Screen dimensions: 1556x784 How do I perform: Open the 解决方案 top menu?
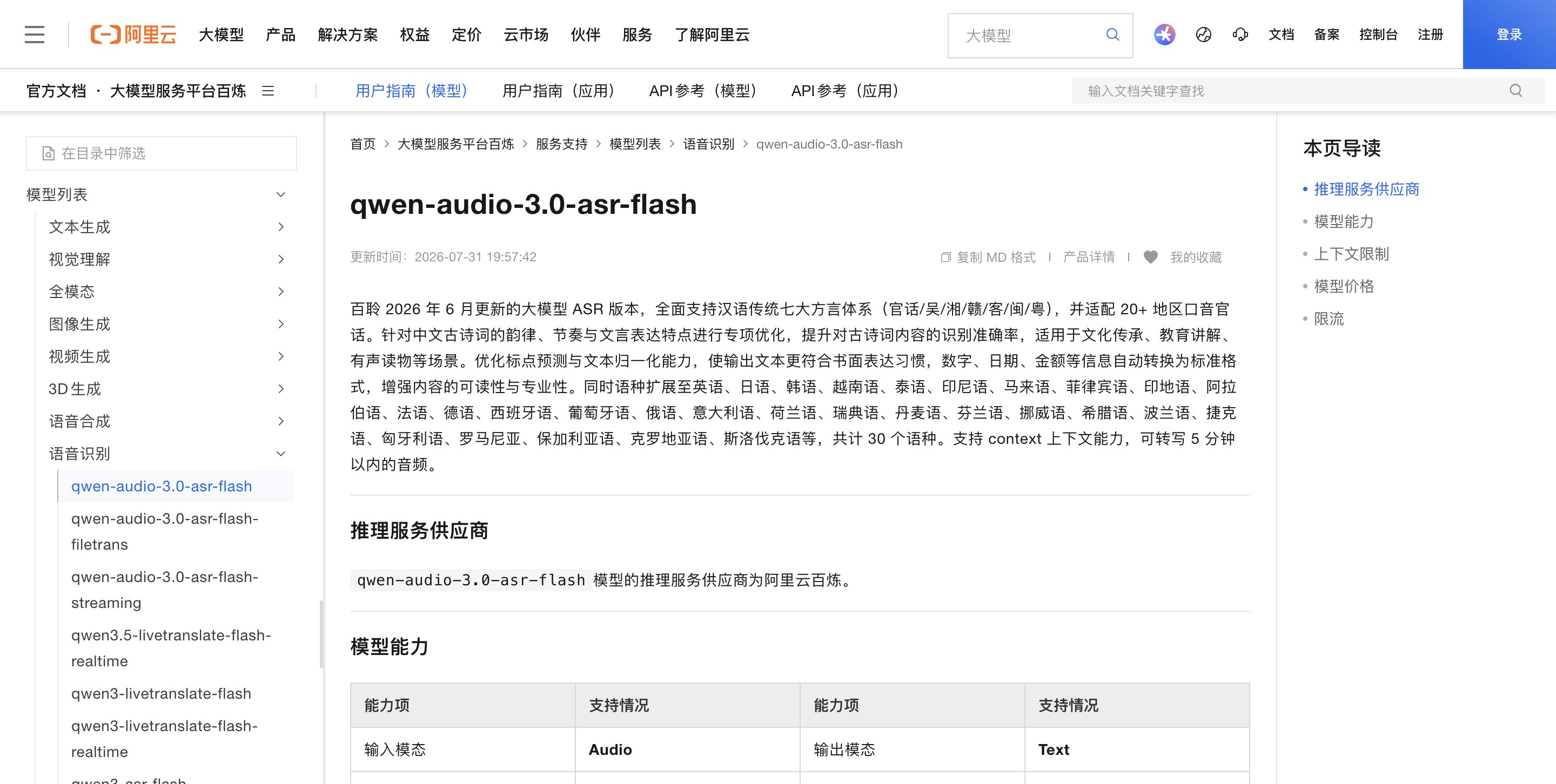(347, 35)
